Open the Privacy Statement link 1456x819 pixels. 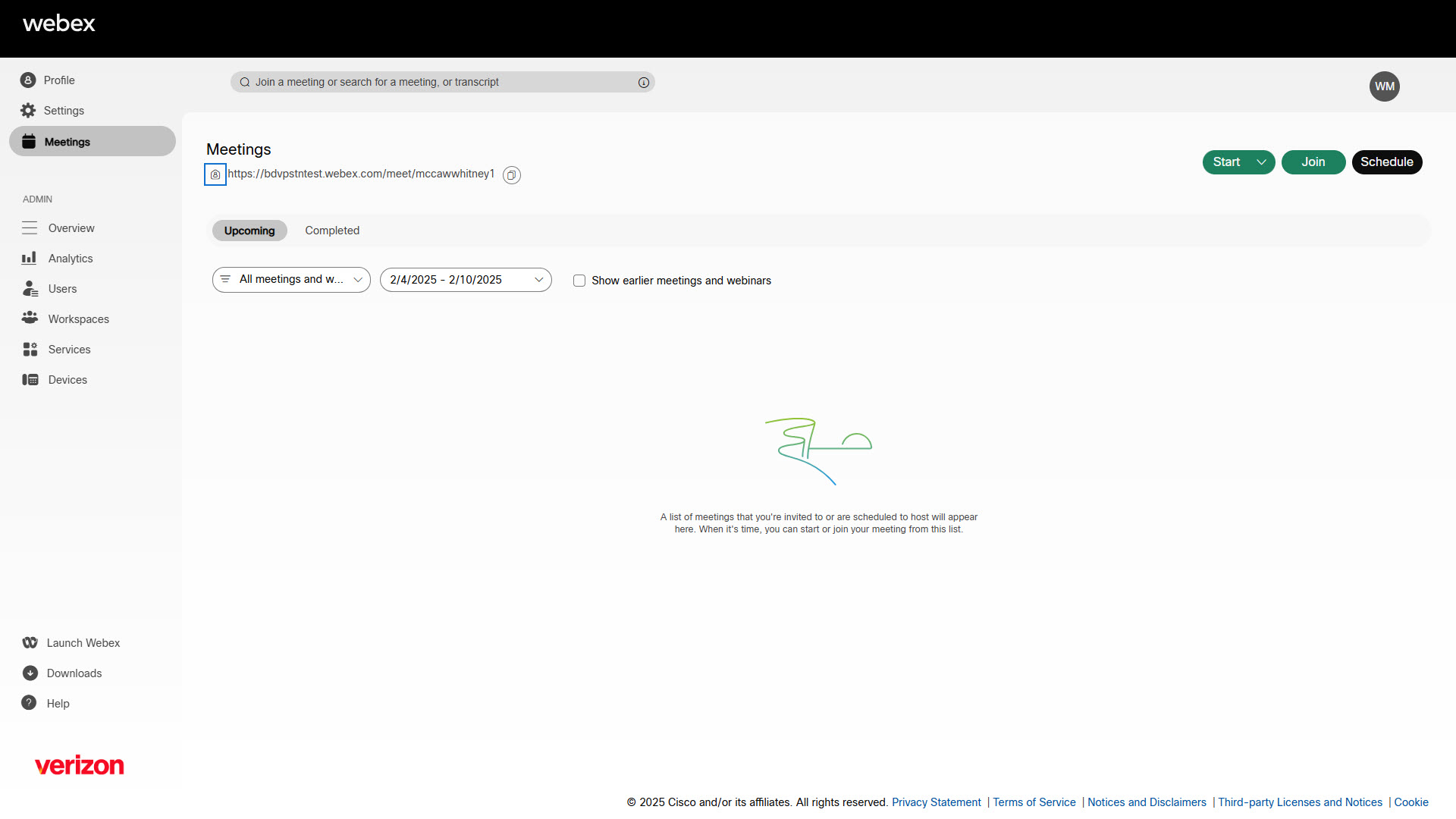click(x=936, y=802)
